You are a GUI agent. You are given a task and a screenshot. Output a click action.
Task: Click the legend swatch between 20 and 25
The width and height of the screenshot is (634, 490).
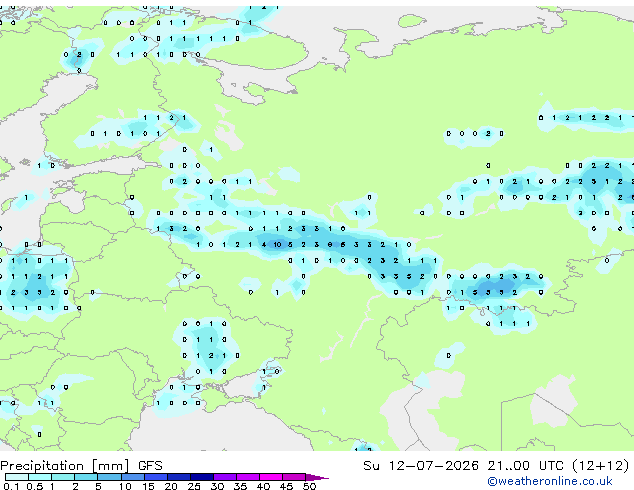(178, 477)
